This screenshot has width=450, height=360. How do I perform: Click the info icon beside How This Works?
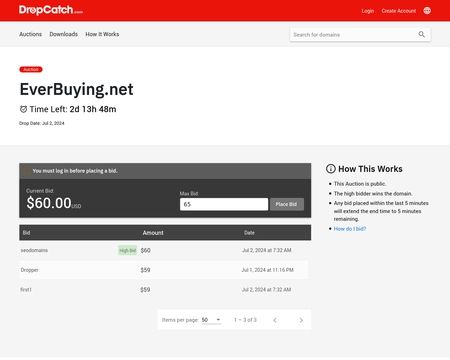tap(330, 169)
